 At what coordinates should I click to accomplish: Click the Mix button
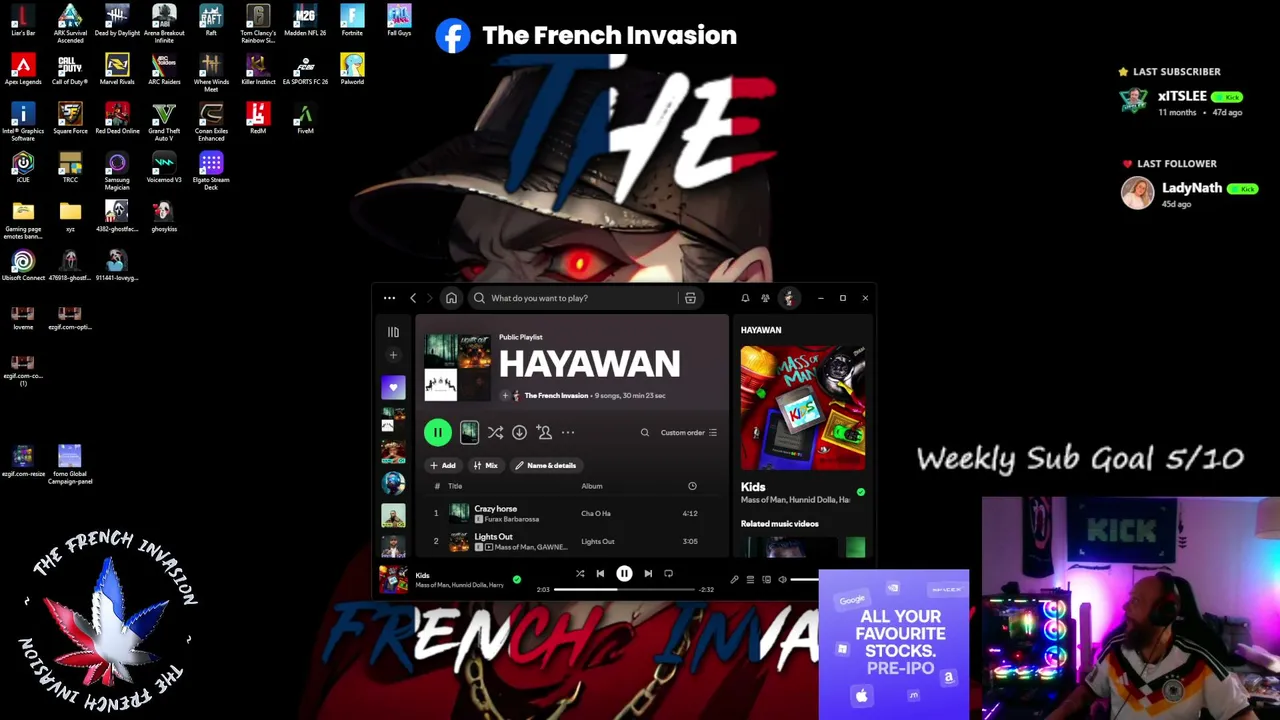(485, 465)
